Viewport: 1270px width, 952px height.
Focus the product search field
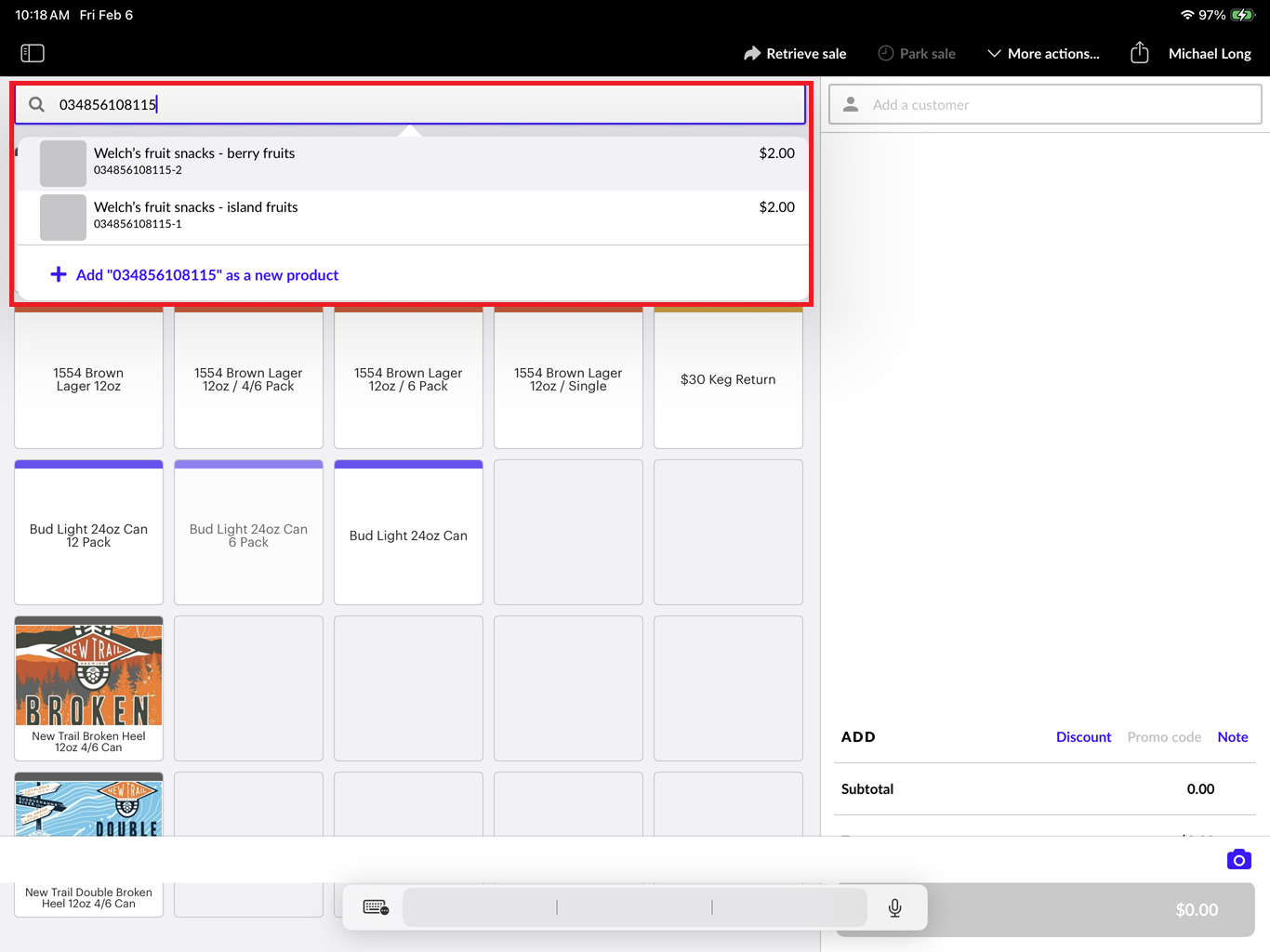tap(410, 104)
